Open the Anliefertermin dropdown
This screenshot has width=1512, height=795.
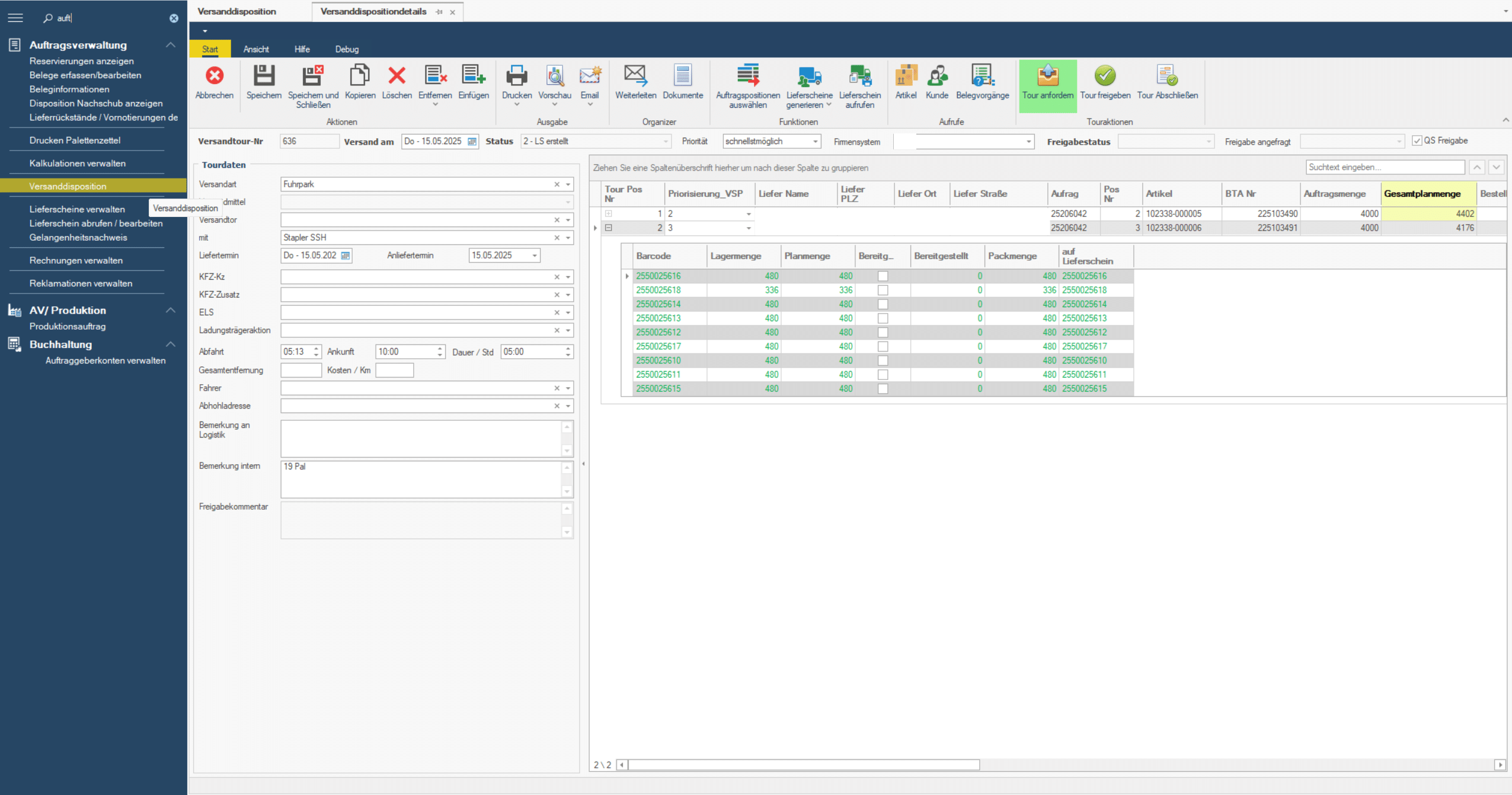pyautogui.click(x=535, y=256)
